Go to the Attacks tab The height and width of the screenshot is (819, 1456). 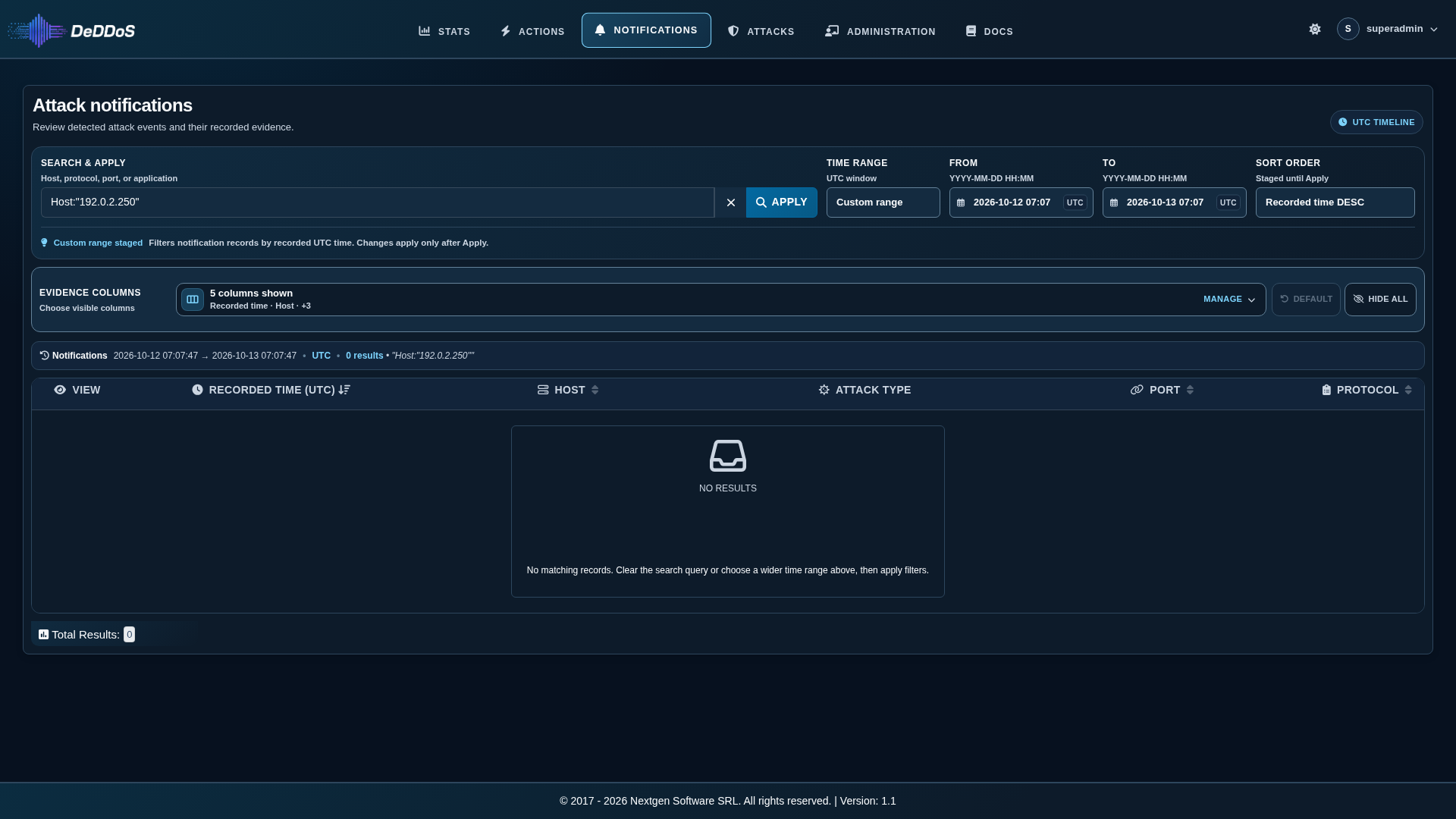(x=761, y=31)
